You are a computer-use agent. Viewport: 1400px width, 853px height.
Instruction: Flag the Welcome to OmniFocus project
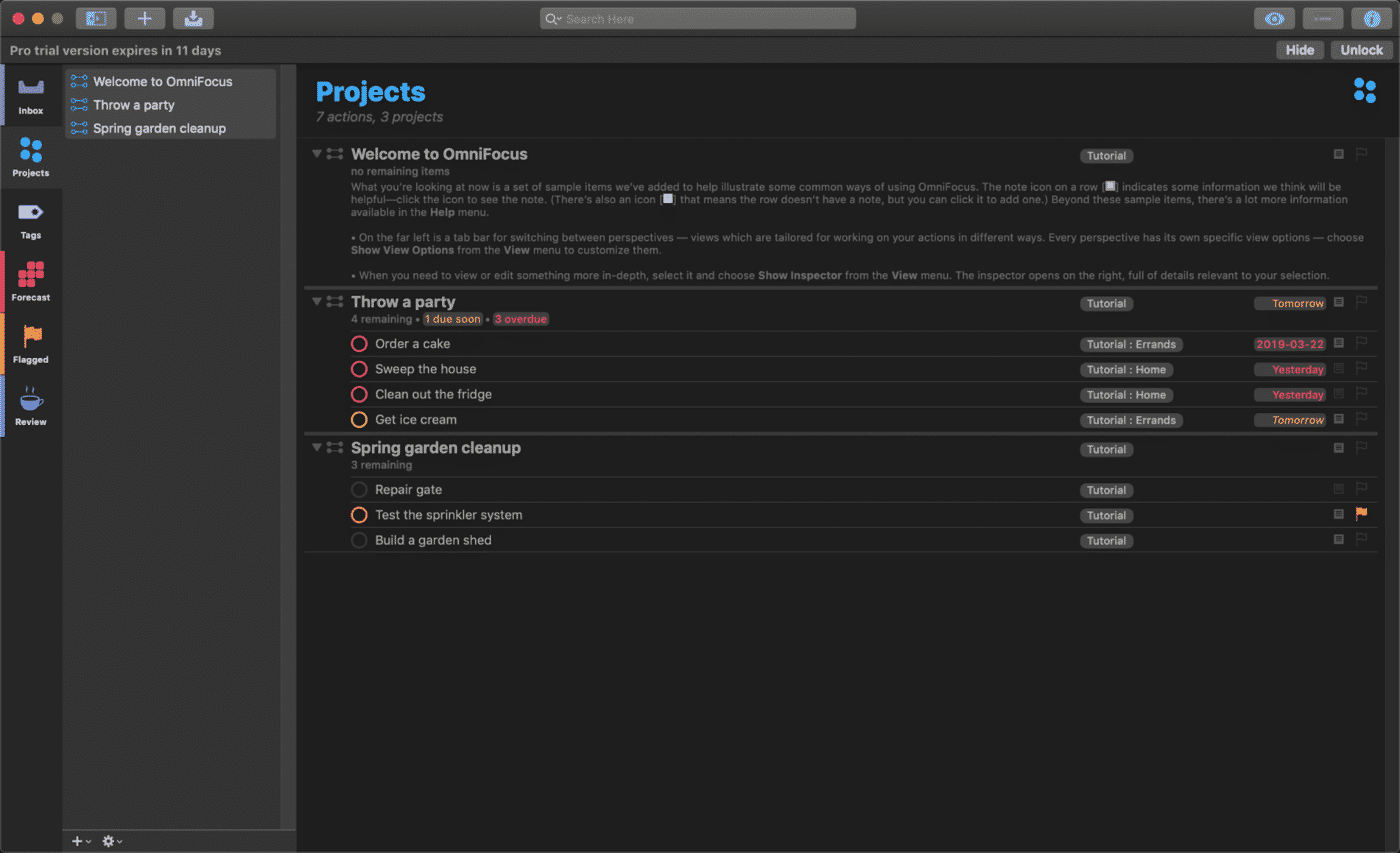(1361, 154)
